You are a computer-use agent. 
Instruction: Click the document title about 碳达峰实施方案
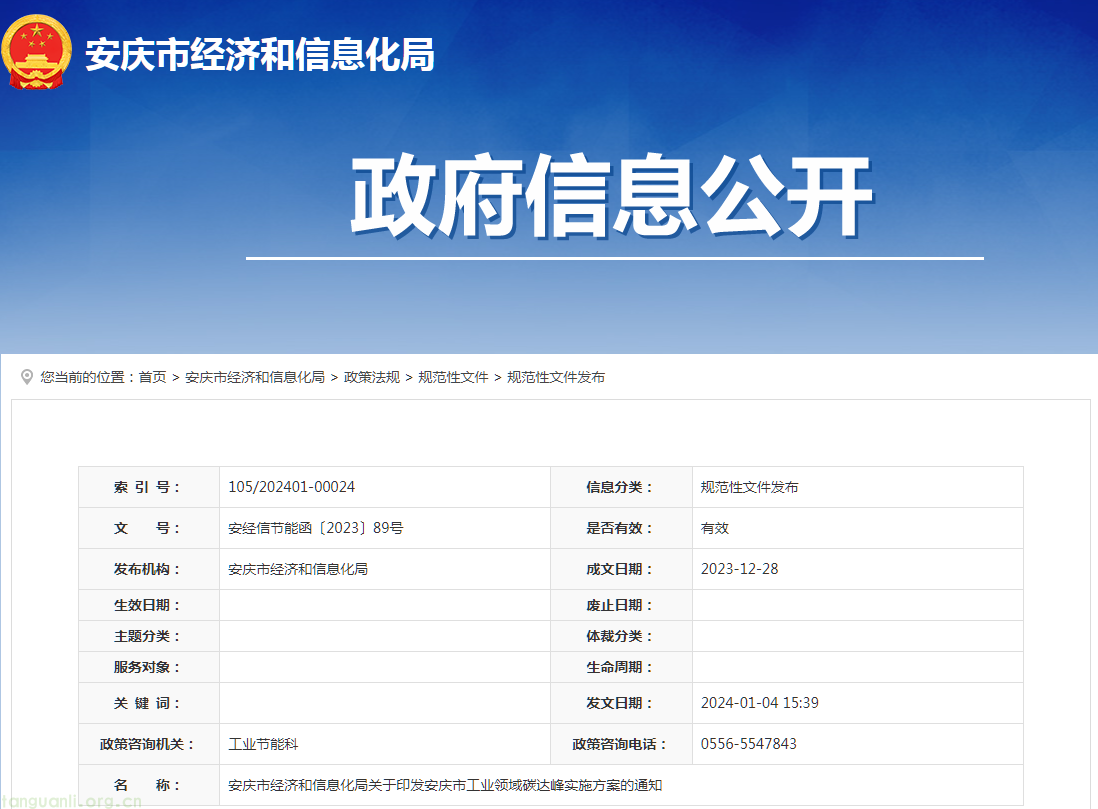(445, 785)
